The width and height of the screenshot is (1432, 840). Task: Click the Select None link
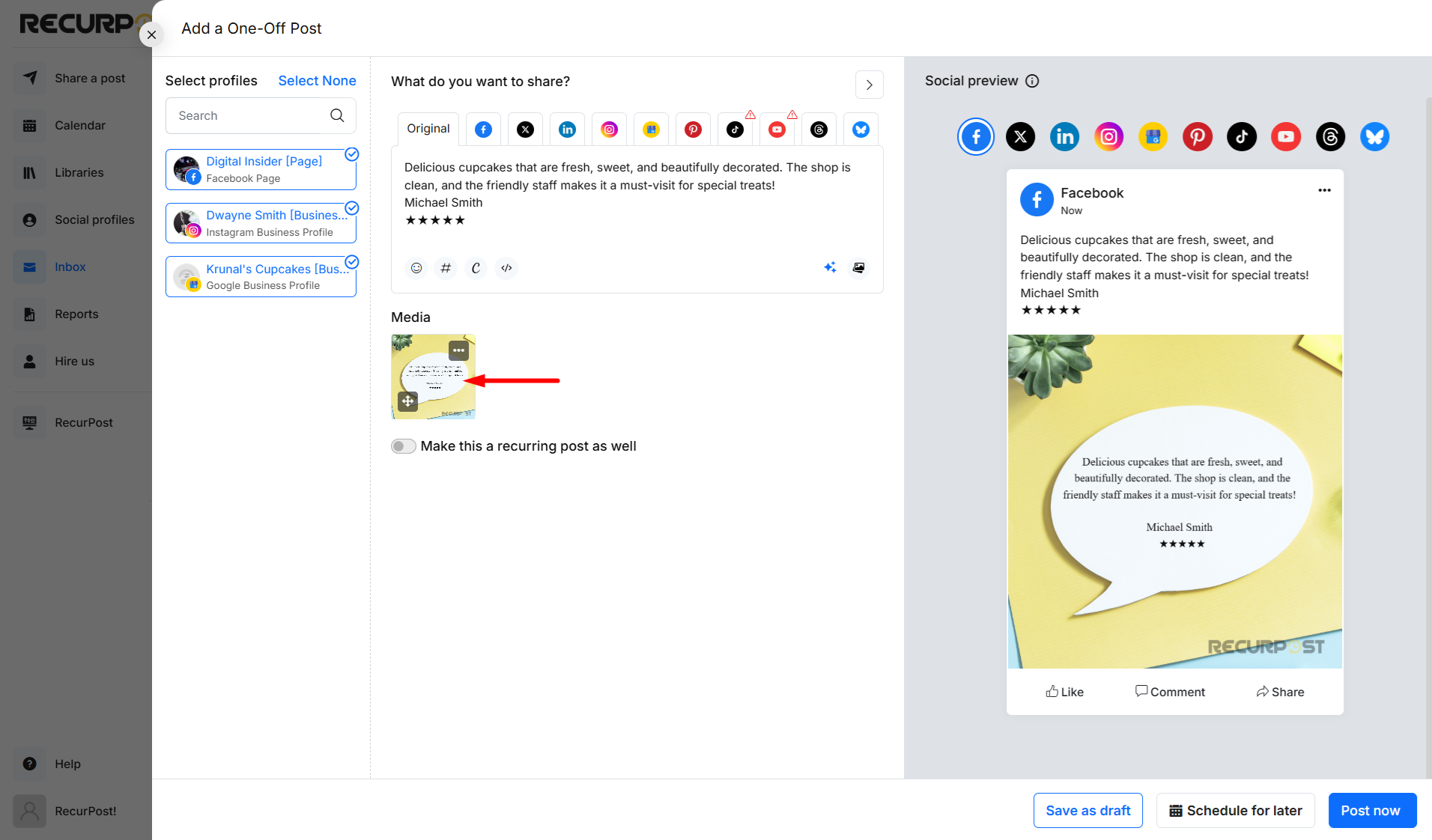tap(317, 81)
